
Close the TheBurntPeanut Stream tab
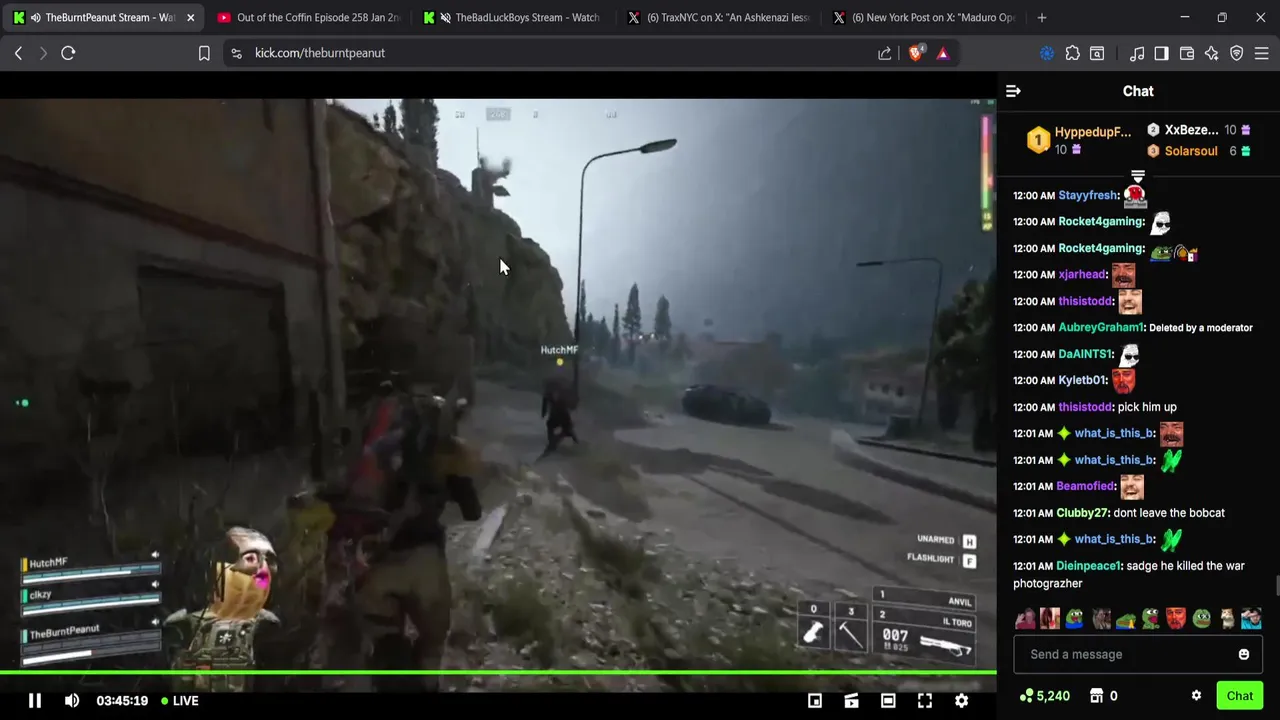190,18
